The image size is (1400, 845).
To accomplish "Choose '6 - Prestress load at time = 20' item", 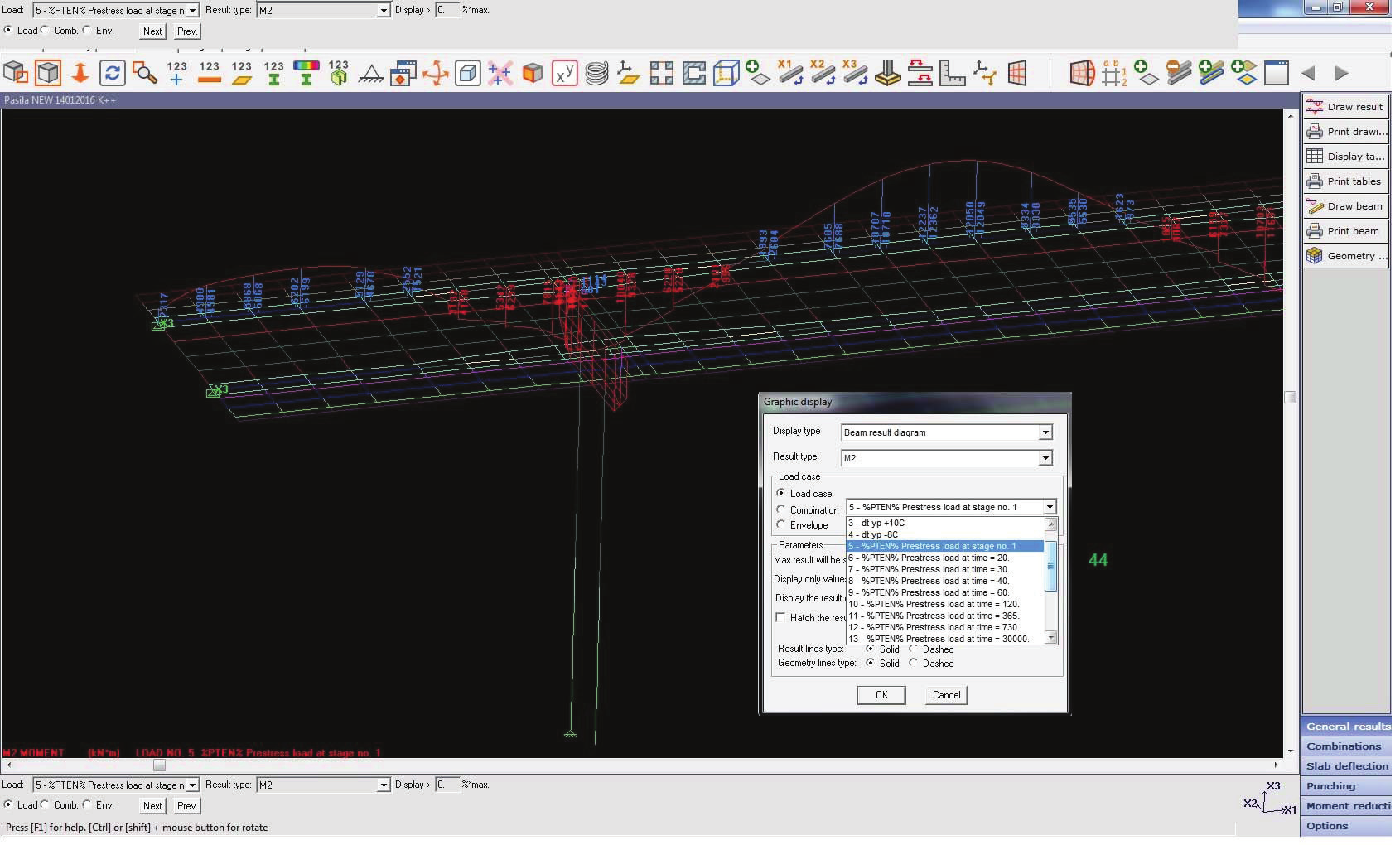I will (x=945, y=558).
